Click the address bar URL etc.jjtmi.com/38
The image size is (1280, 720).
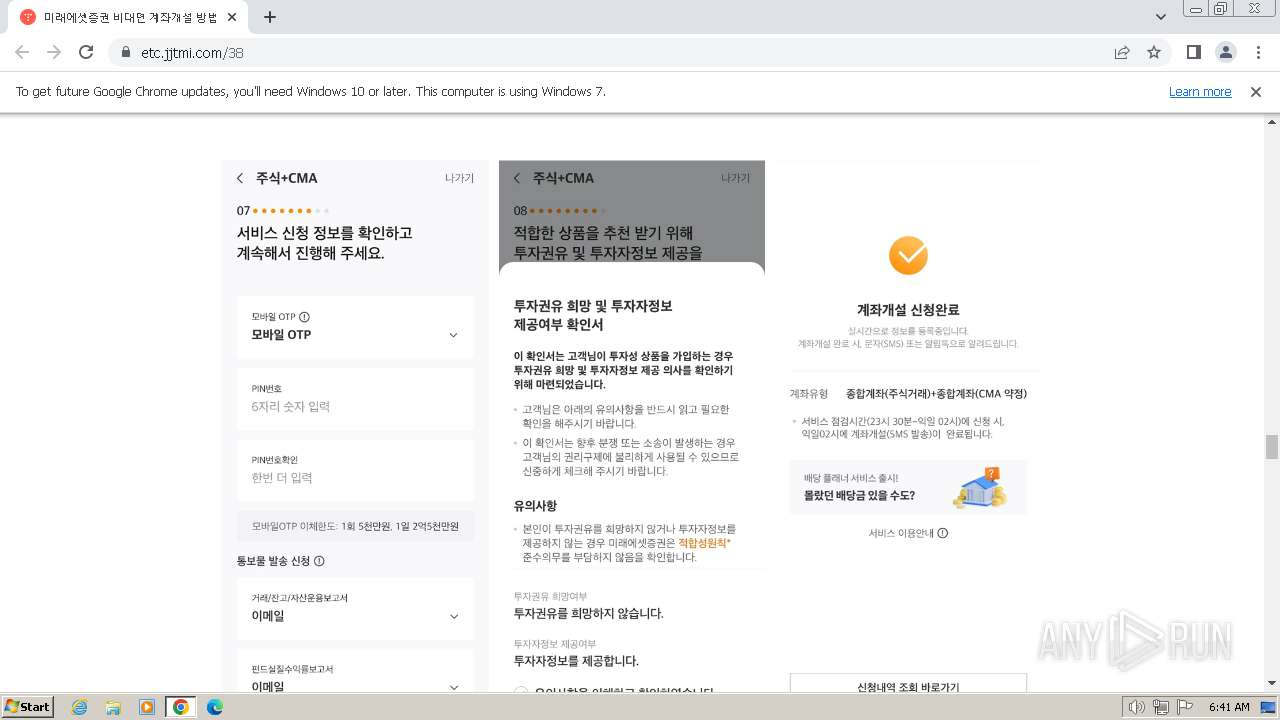coord(193,52)
